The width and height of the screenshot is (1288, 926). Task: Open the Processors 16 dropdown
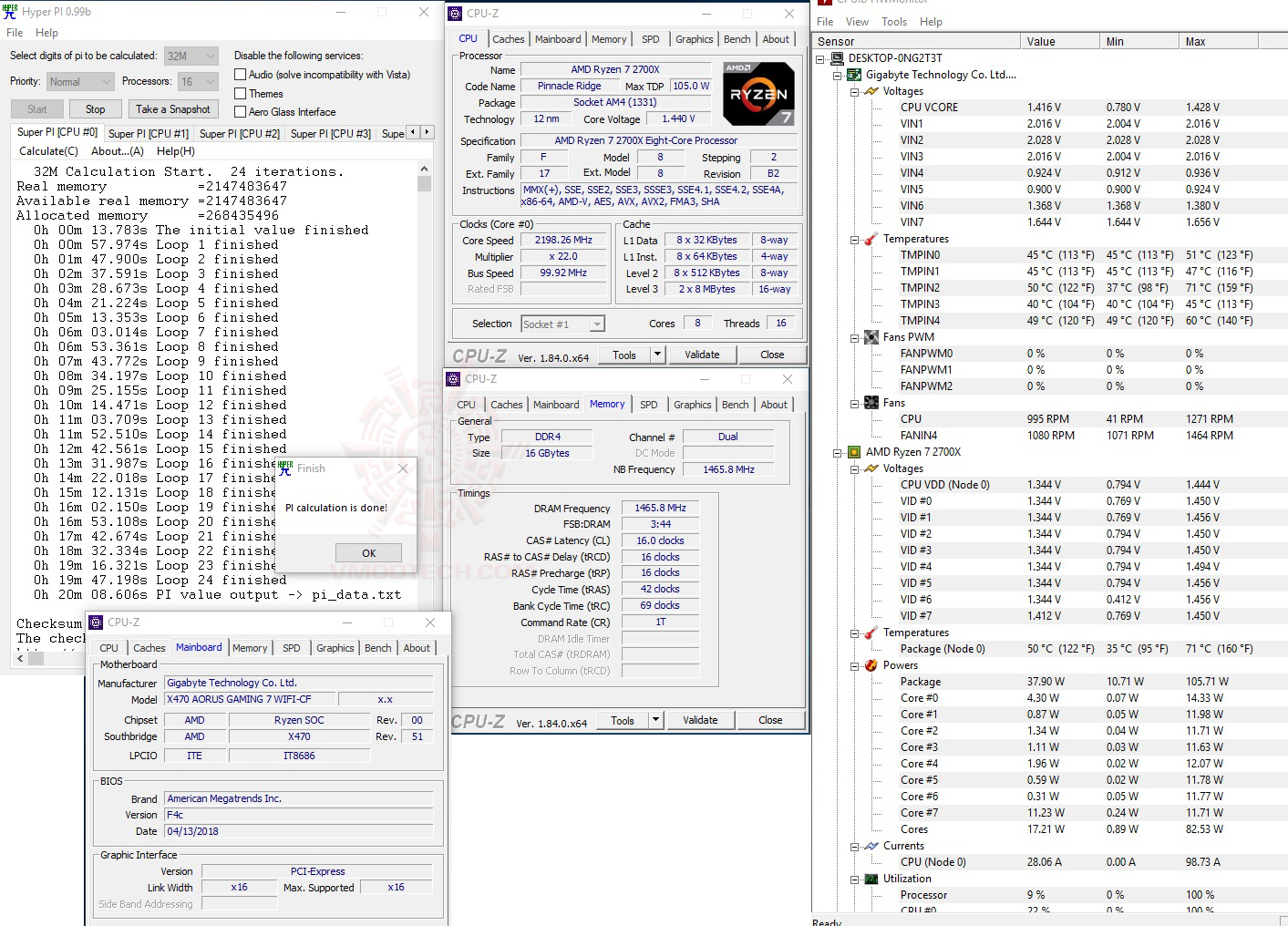(x=199, y=81)
